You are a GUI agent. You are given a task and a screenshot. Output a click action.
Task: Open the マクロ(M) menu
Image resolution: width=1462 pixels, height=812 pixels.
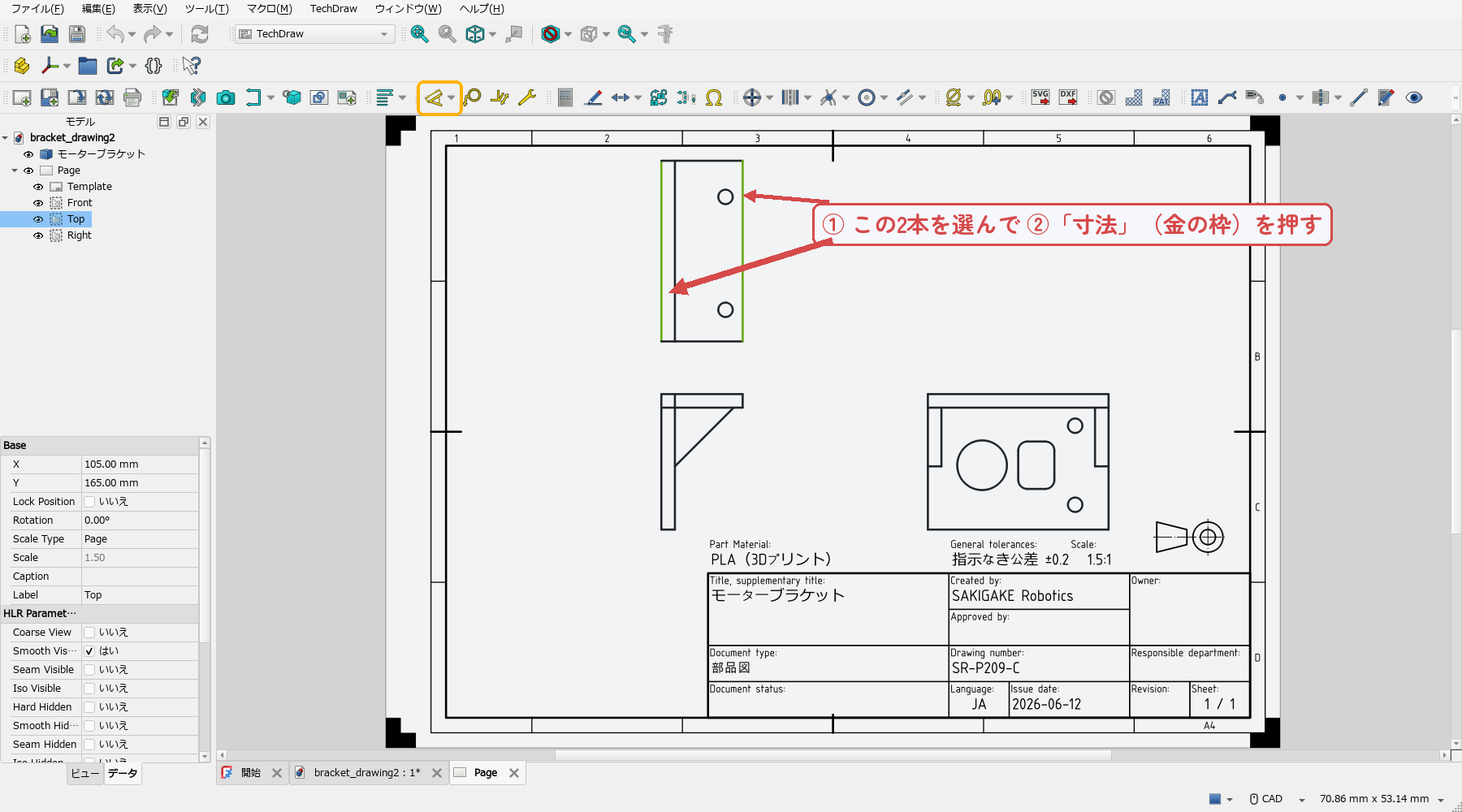(270, 9)
